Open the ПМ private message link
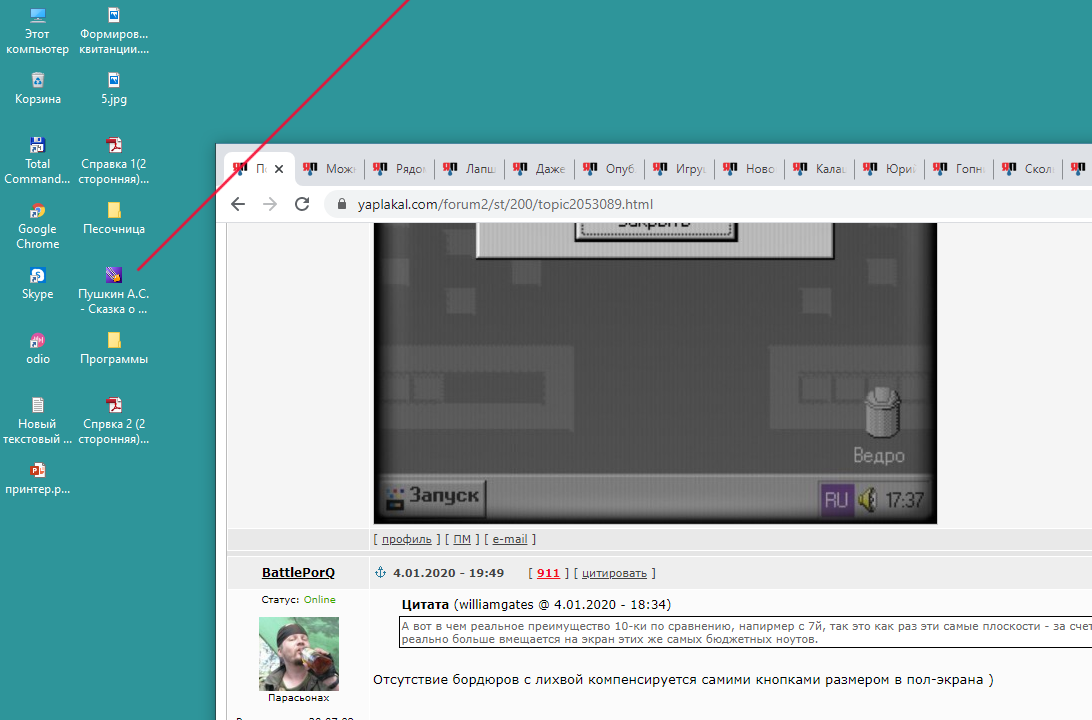The width and height of the screenshot is (1092, 720). [x=462, y=539]
